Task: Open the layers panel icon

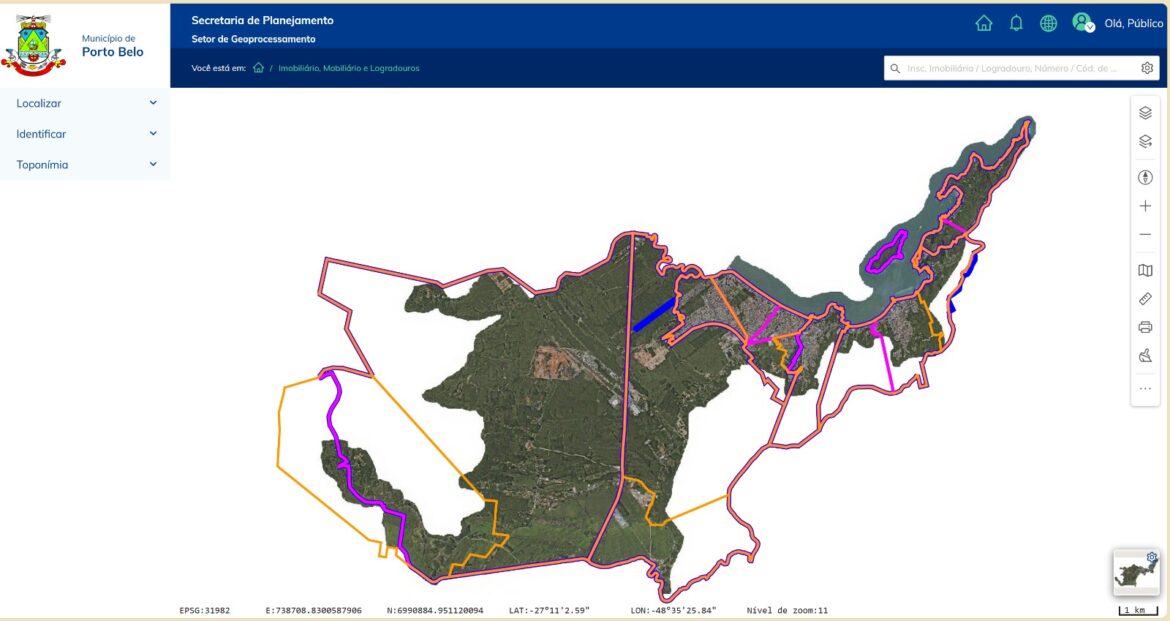Action: click(x=1145, y=113)
